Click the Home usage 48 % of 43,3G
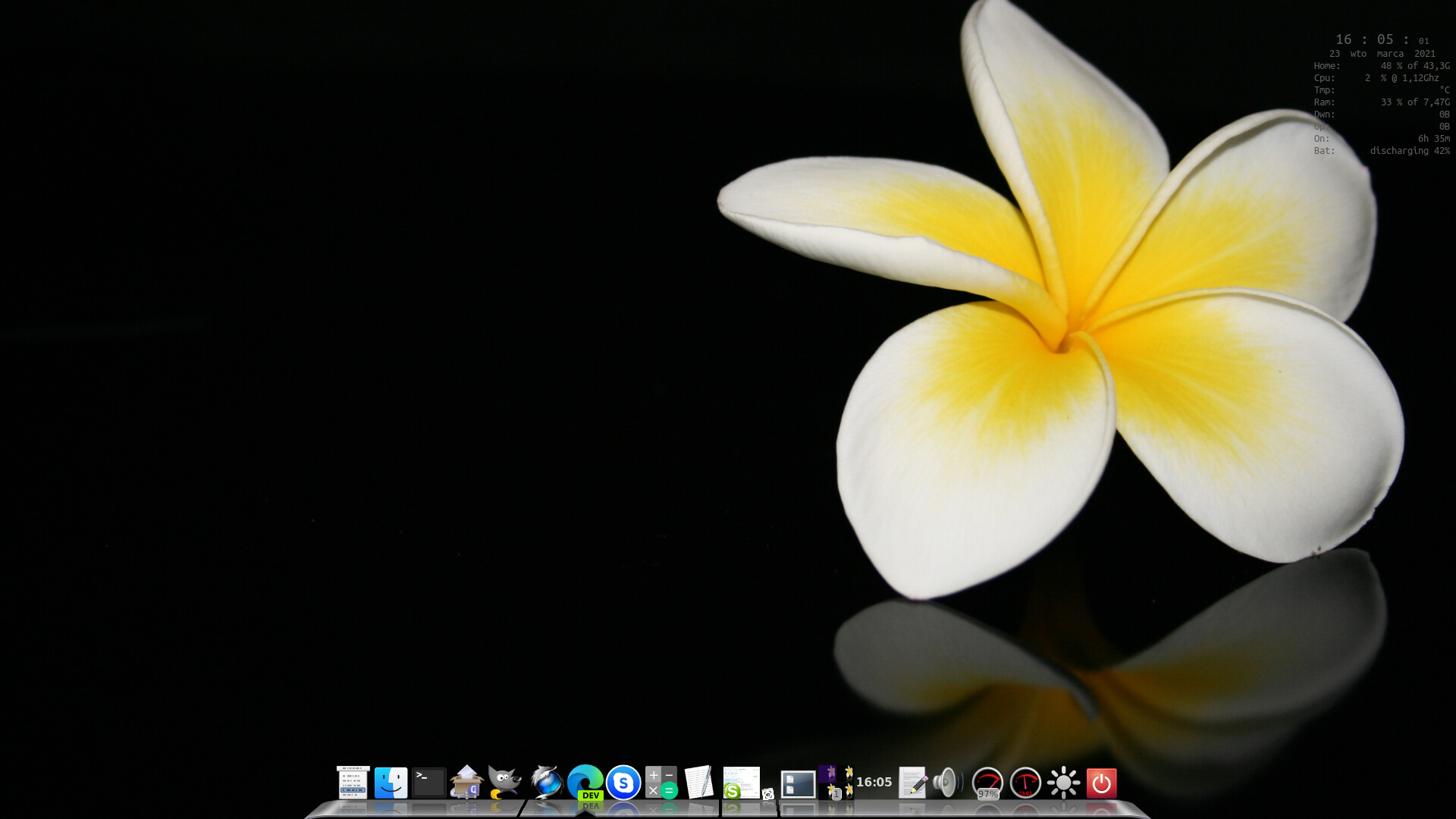 point(1415,66)
